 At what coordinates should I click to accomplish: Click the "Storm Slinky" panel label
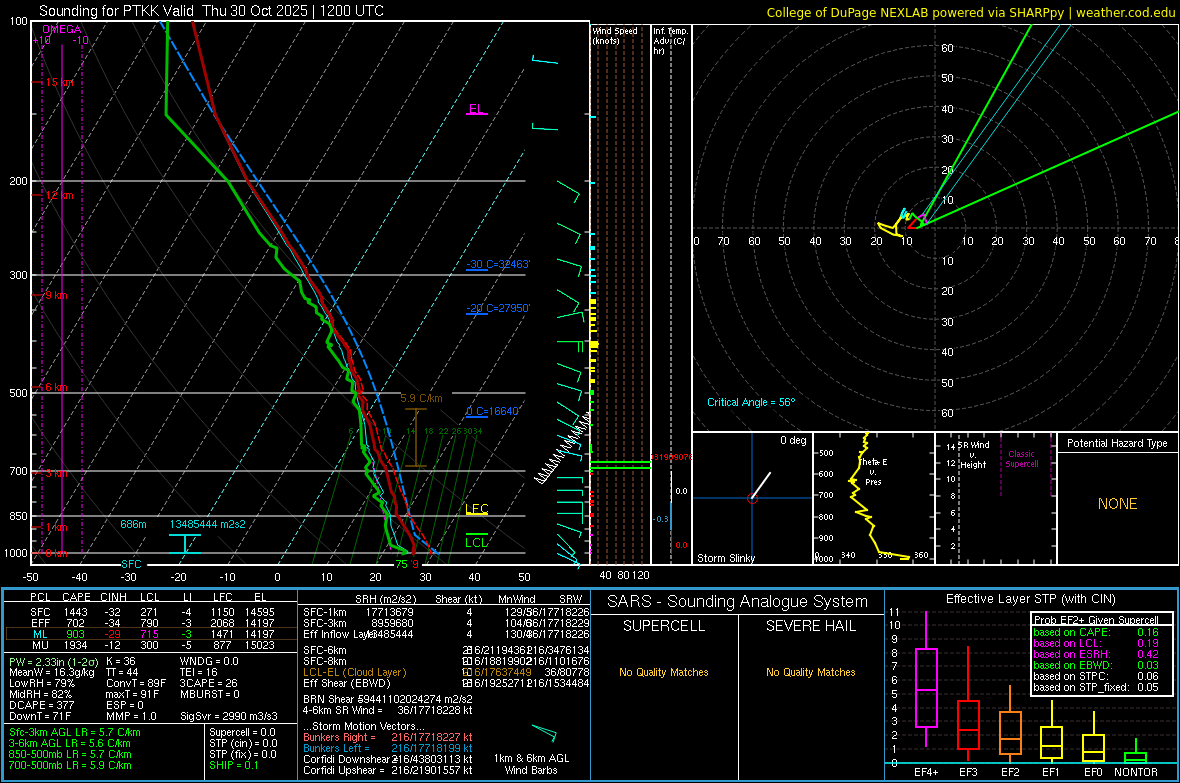tap(725, 558)
